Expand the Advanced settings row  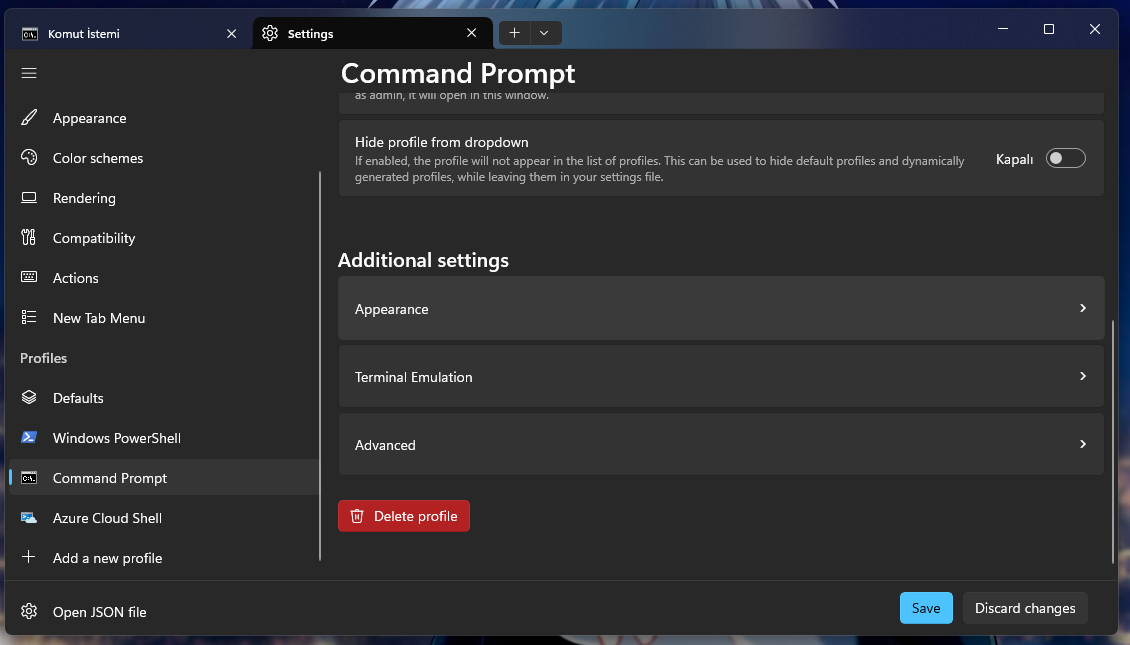[721, 445]
